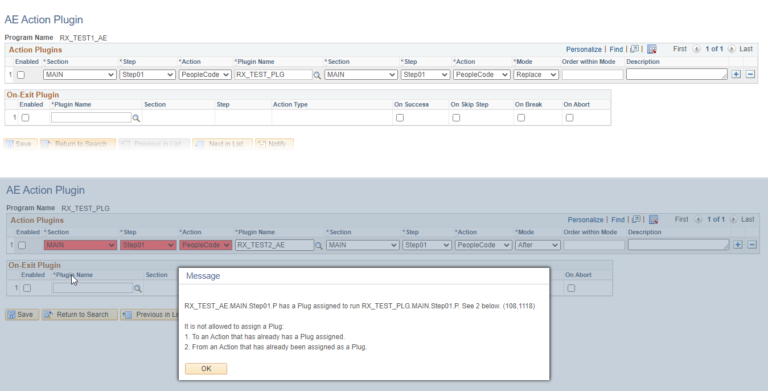Open Mode dropdown showing After
This screenshot has width=768, height=391.
coord(538,245)
